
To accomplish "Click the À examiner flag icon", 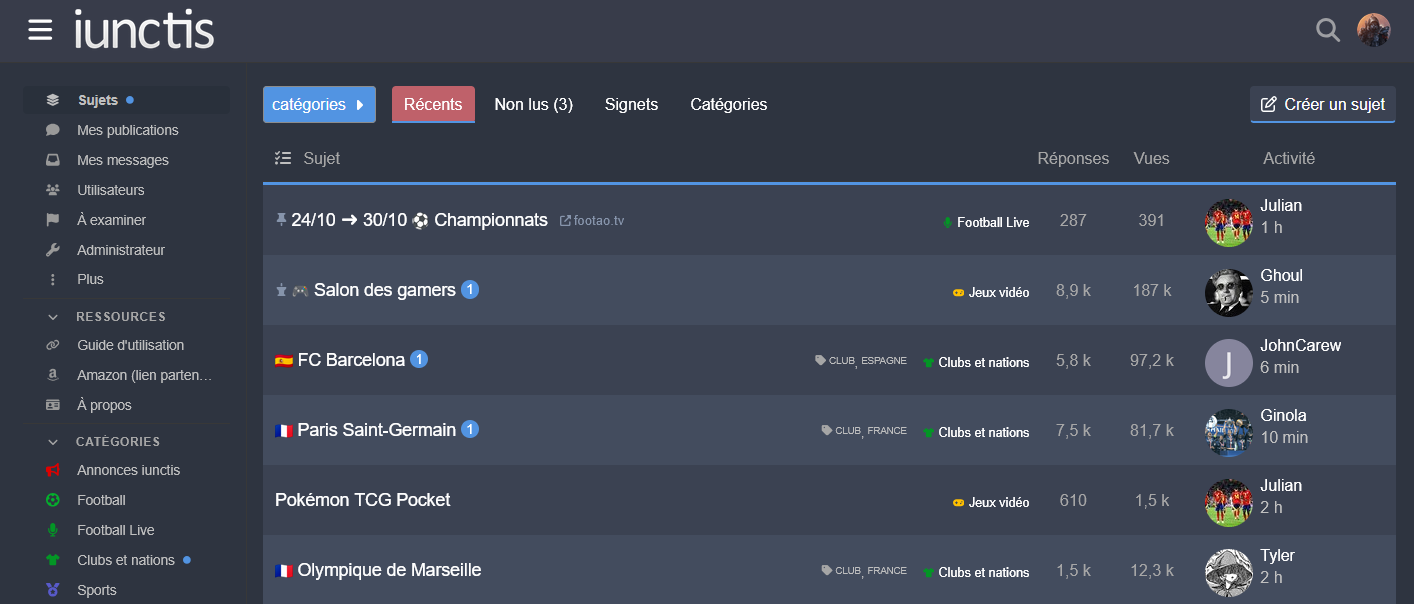I will click(x=53, y=220).
